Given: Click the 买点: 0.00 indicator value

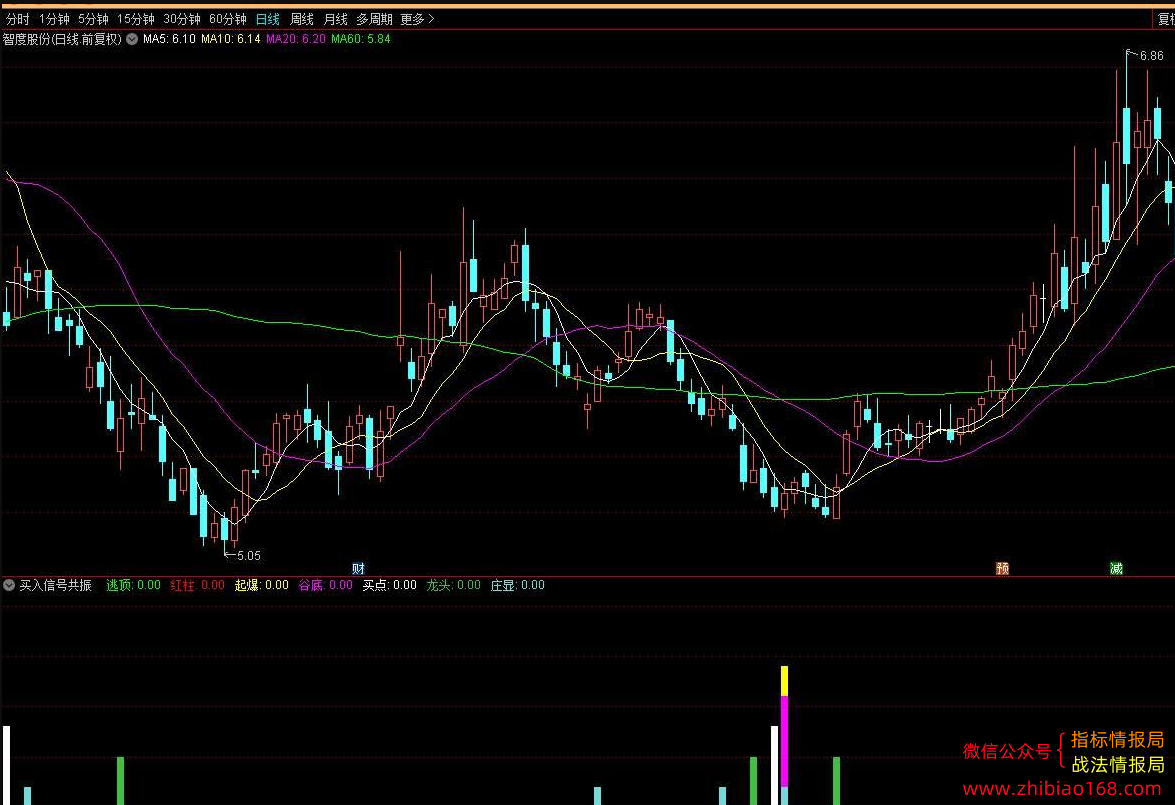Looking at the screenshot, I should coord(390,585).
